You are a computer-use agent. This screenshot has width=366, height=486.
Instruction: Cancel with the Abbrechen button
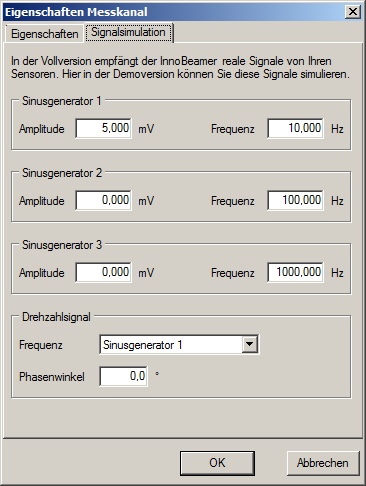323,463
